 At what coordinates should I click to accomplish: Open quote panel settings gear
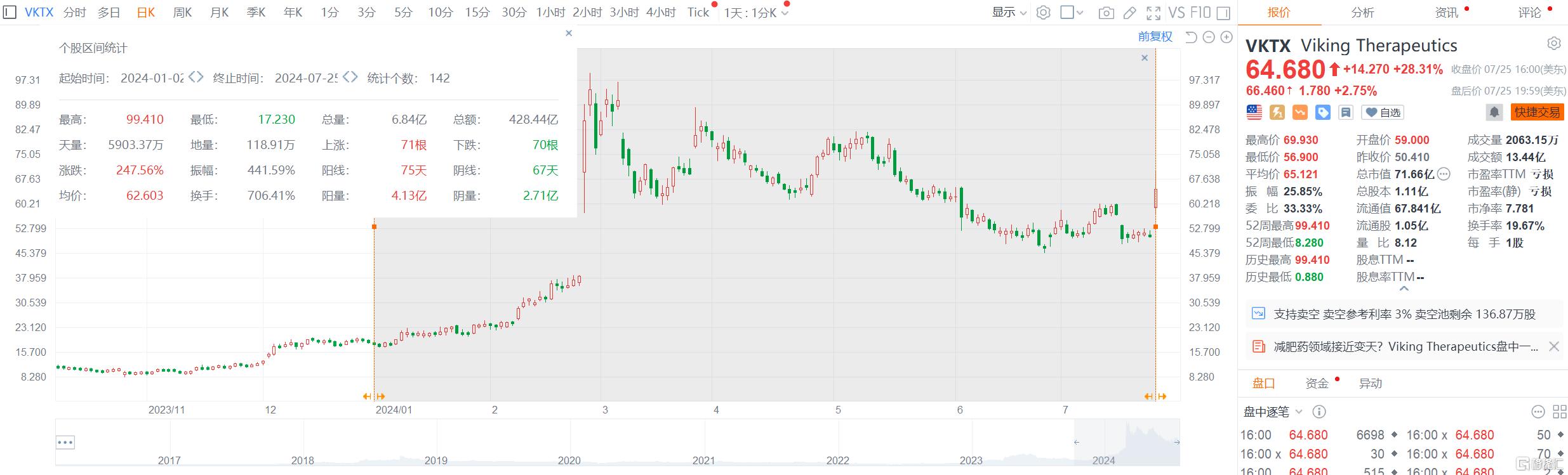tap(1554, 43)
